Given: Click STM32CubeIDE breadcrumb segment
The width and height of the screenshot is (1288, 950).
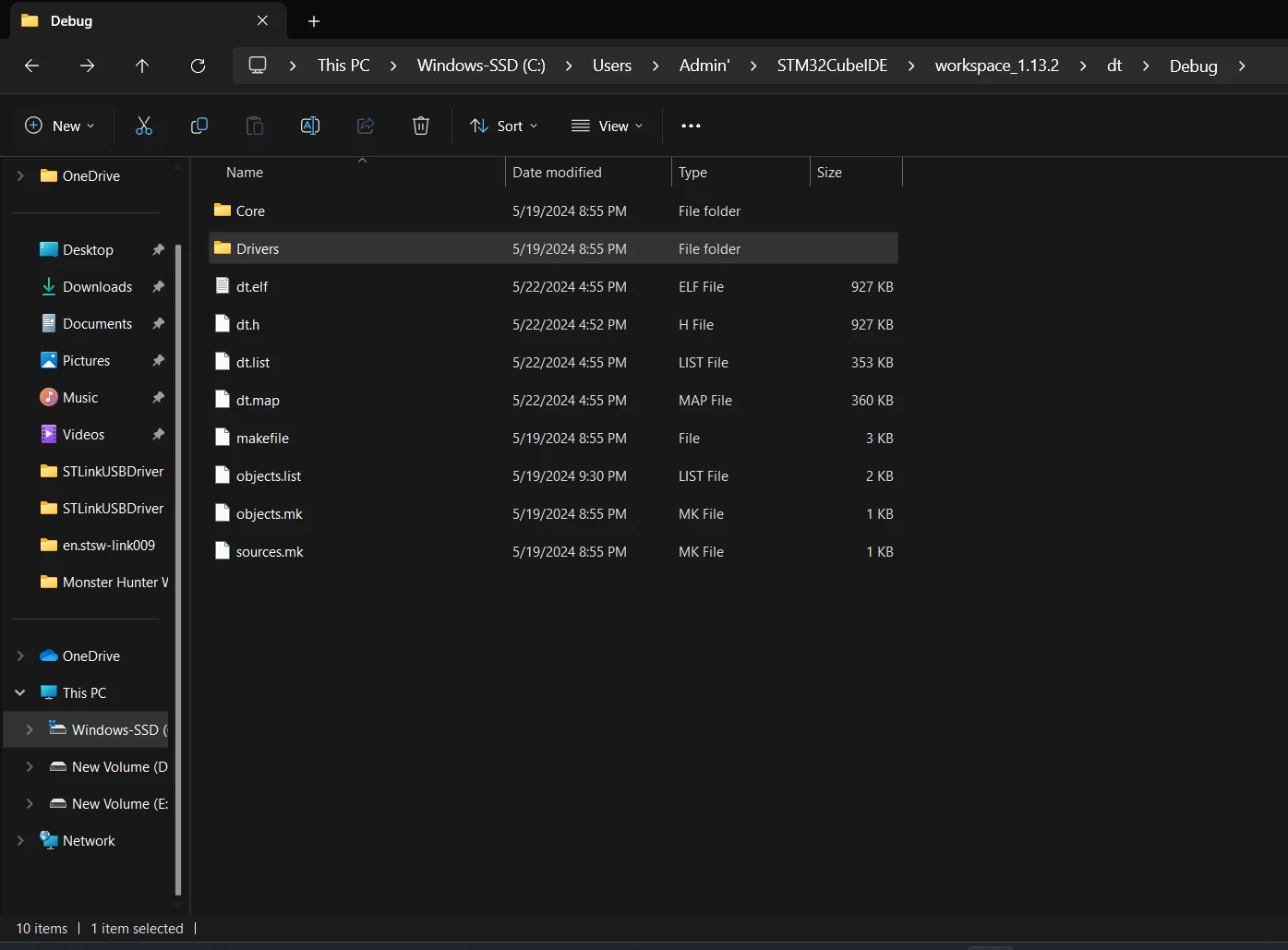Looking at the screenshot, I should (832, 66).
